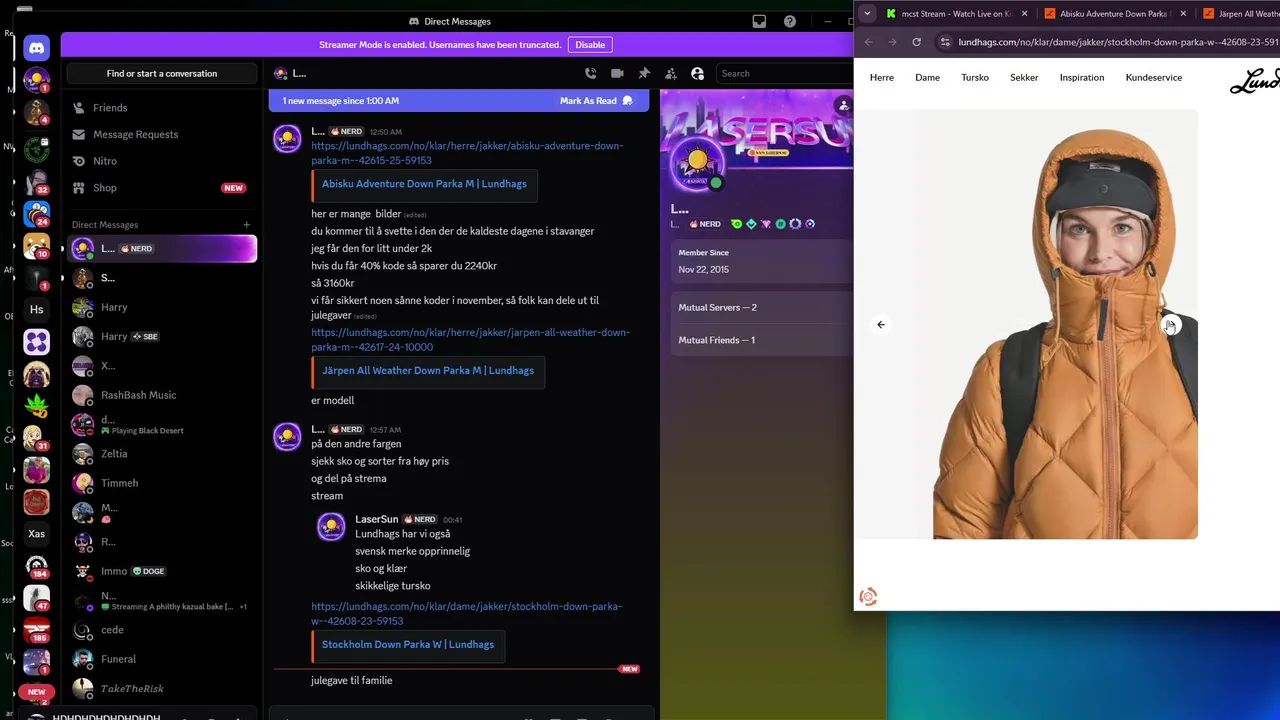1280x720 pixels.
Task: Close the mcst Stream browser tab
Action: tap(1024, 14)
